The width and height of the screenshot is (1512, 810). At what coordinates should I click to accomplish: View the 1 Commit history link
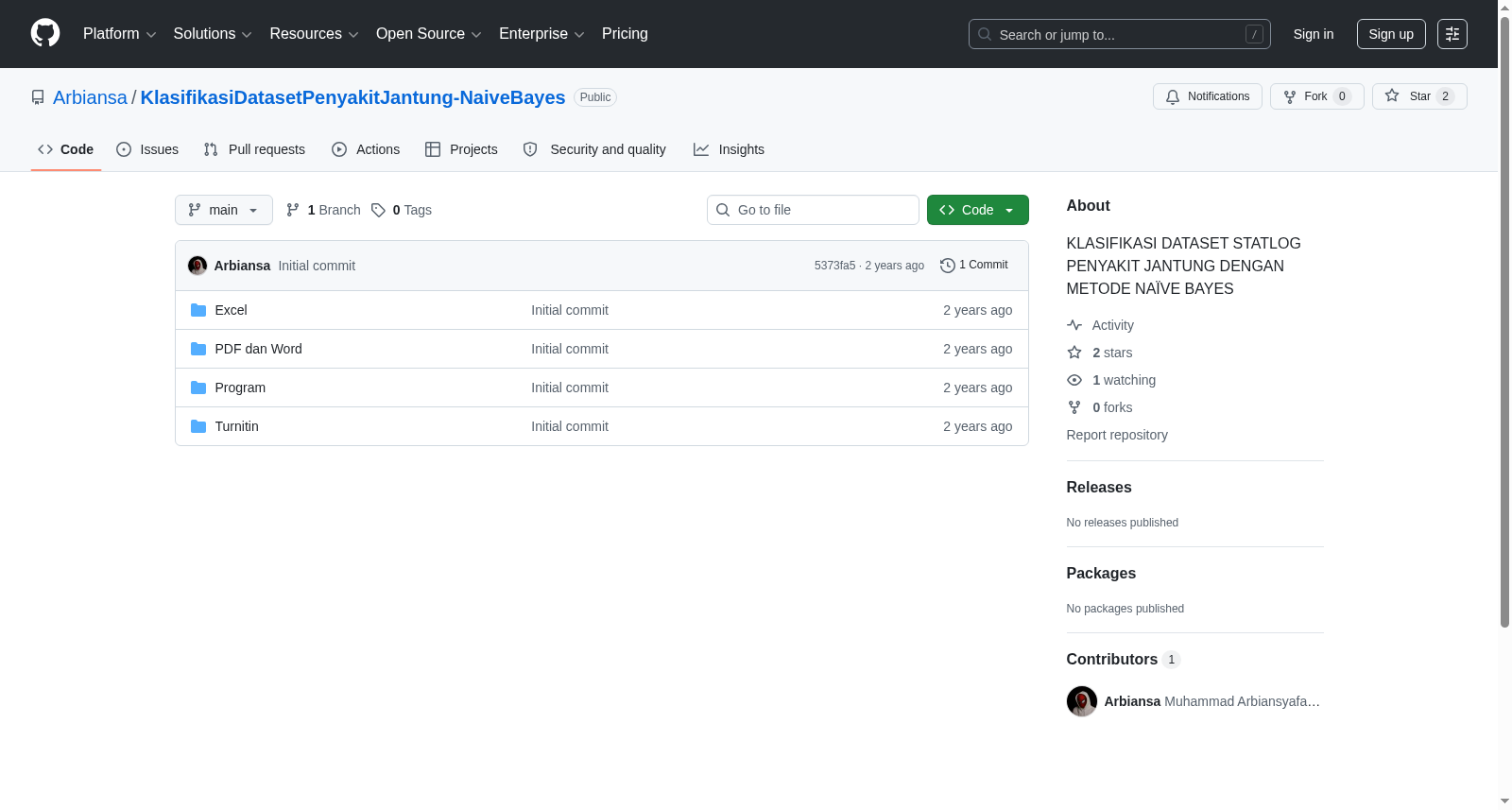click(x=974, y=266)
